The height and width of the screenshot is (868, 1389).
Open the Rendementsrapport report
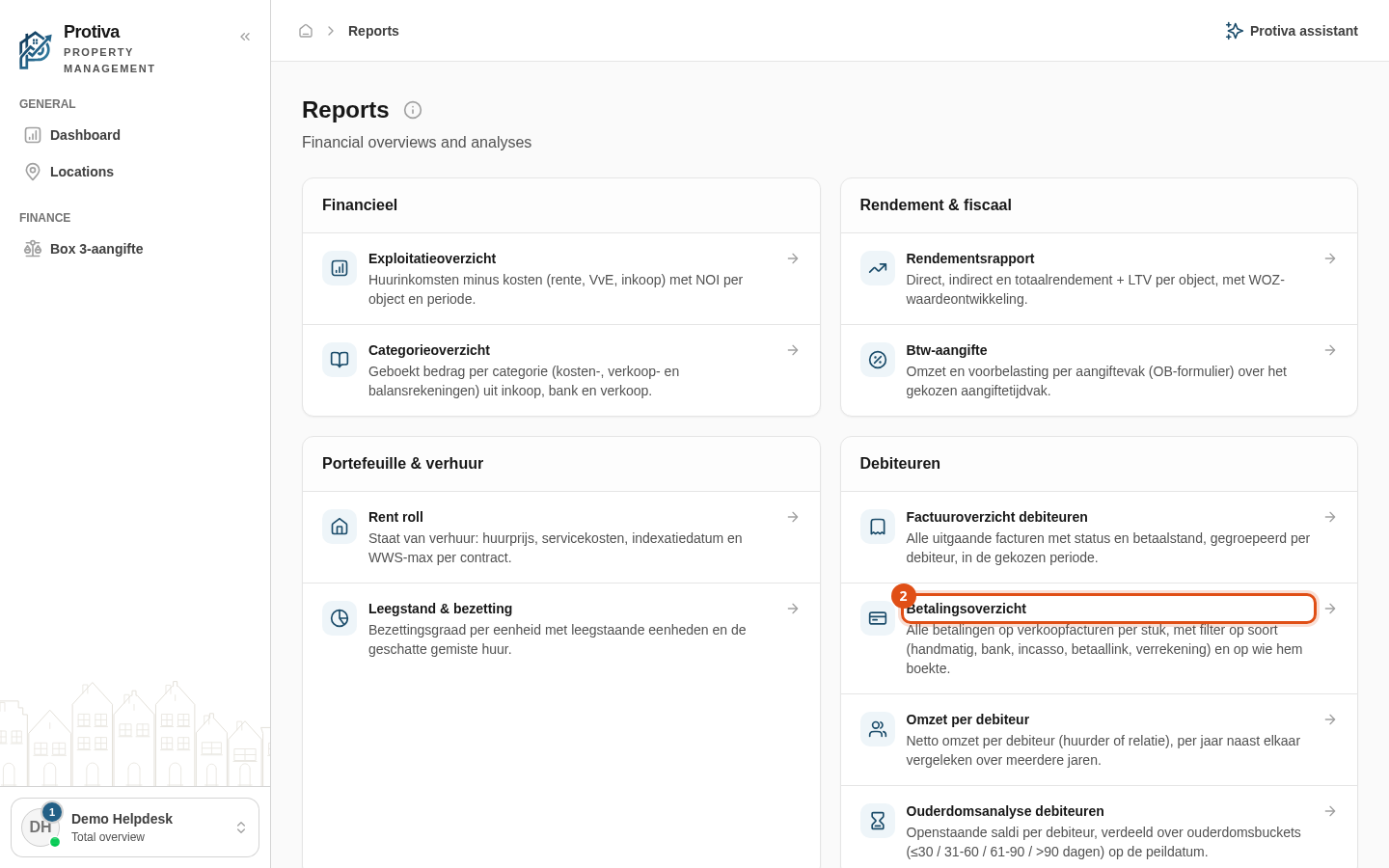[x=1099, y=279]
